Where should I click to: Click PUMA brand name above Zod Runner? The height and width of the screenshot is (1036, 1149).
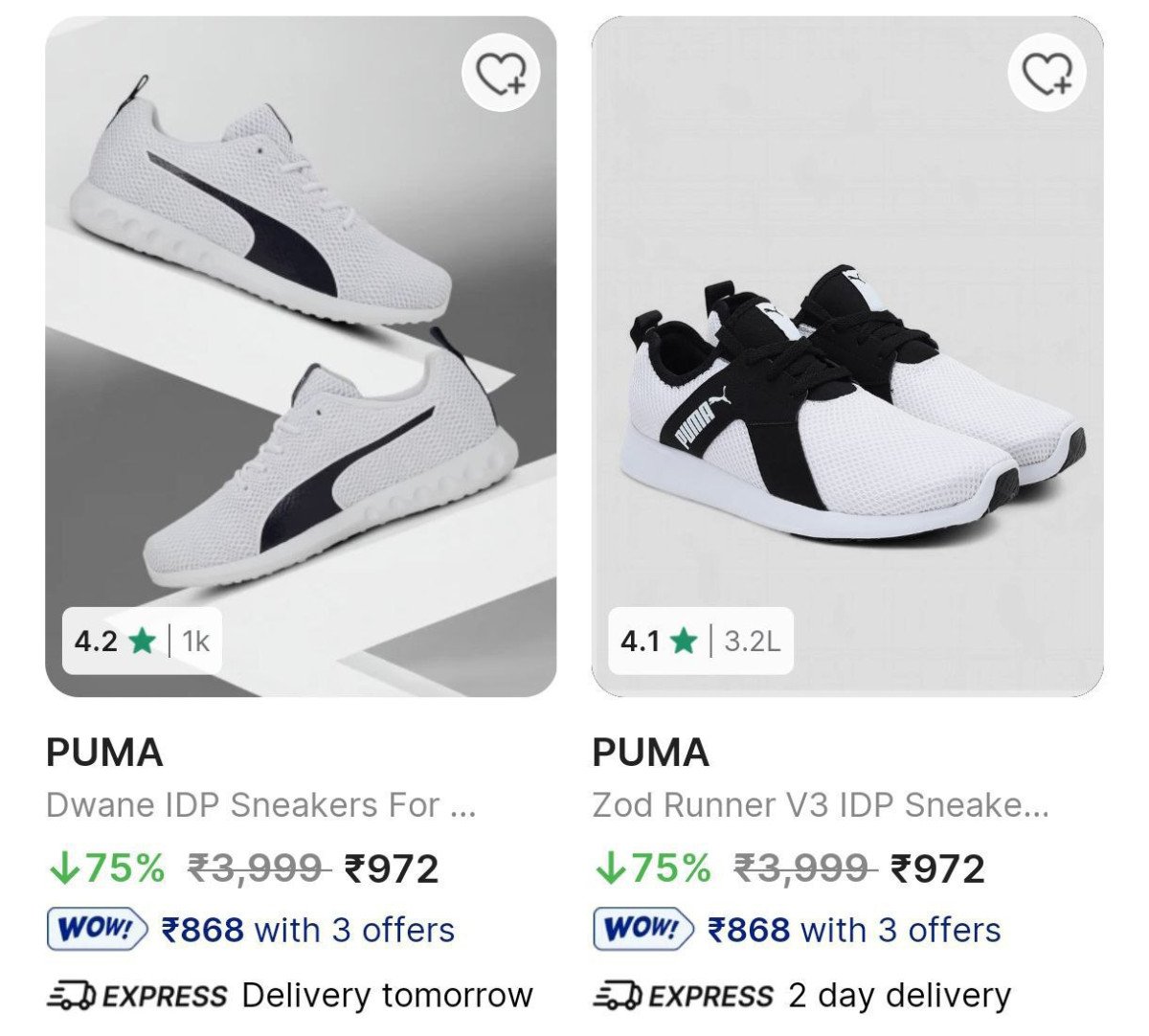pos(650,753)
